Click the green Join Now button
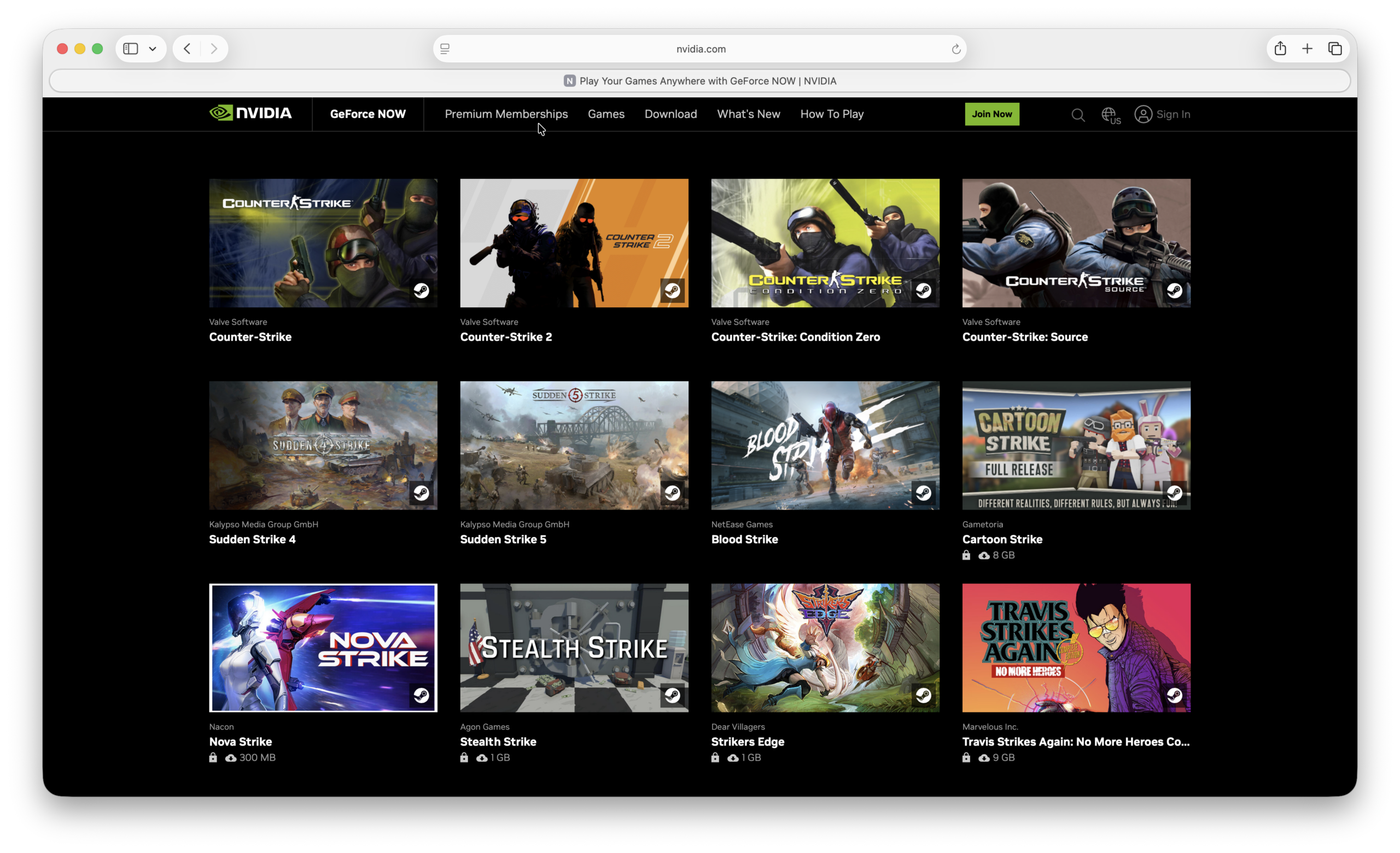The height and width of the screenshot is (853, 1400). pyautogui.click(x=991, y=114)
